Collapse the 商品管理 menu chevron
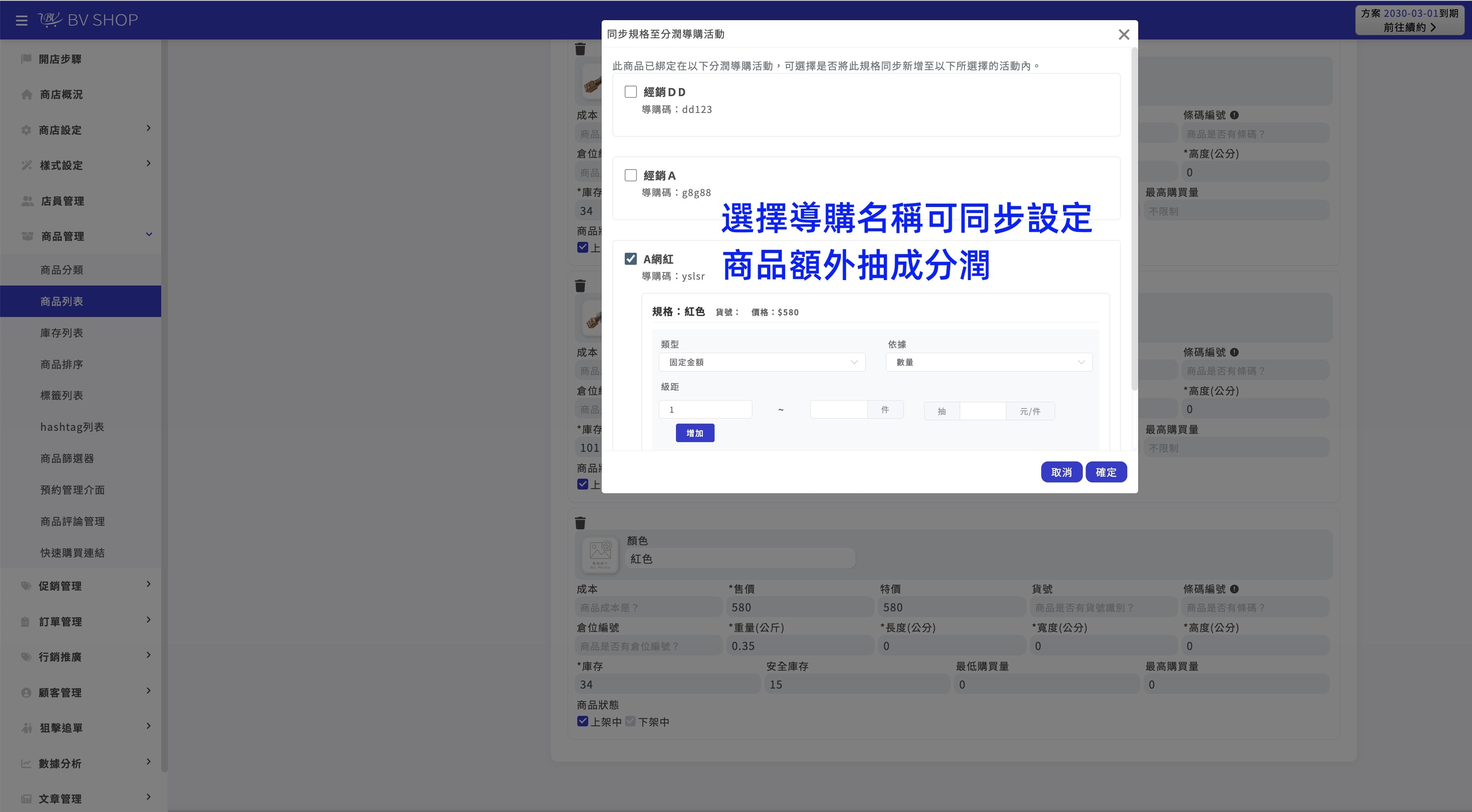Image resolution: width=1472 pixels, height=812 pixels. tap(149, 234)
